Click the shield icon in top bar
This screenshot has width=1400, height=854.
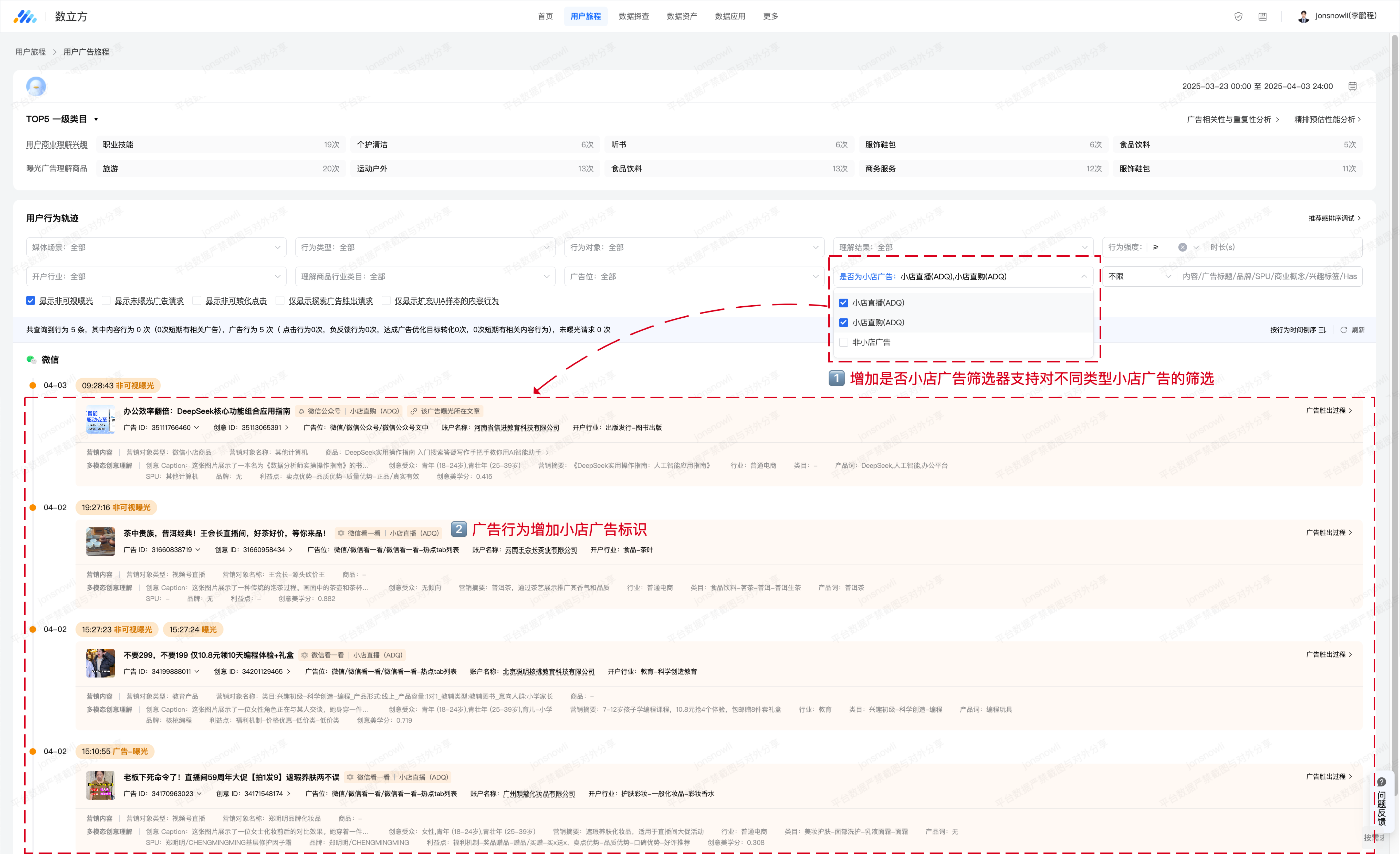tap(1238, 16)
